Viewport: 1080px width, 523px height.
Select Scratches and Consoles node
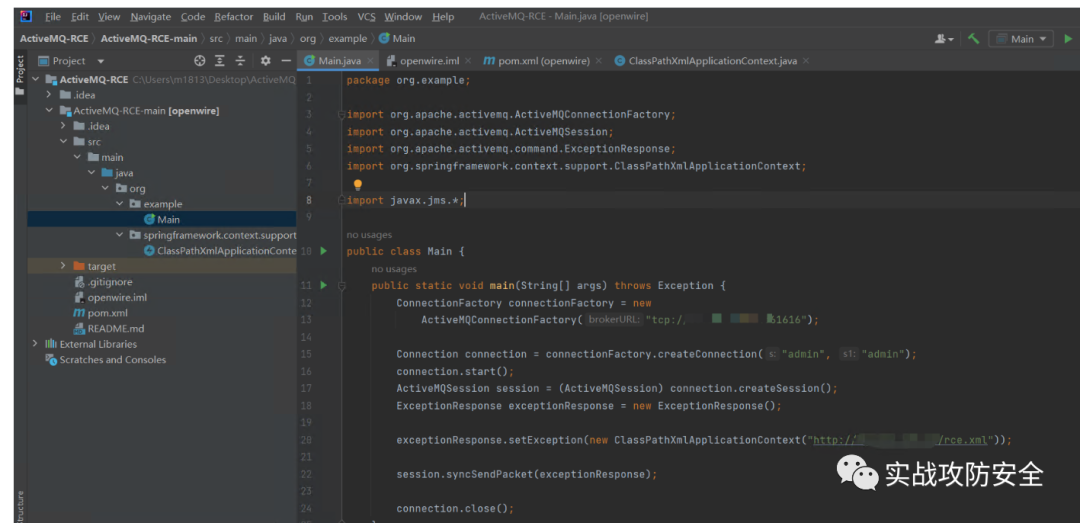coord(105,360)
